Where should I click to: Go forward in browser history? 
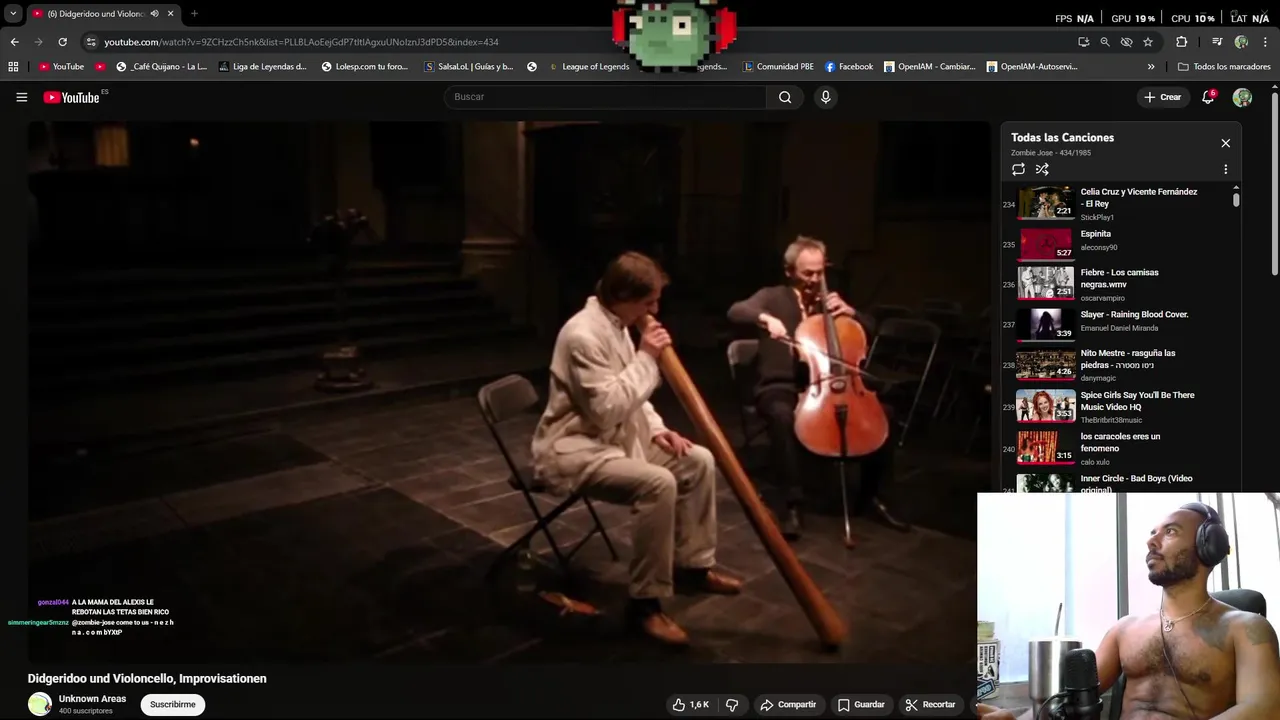click(38, 42)
